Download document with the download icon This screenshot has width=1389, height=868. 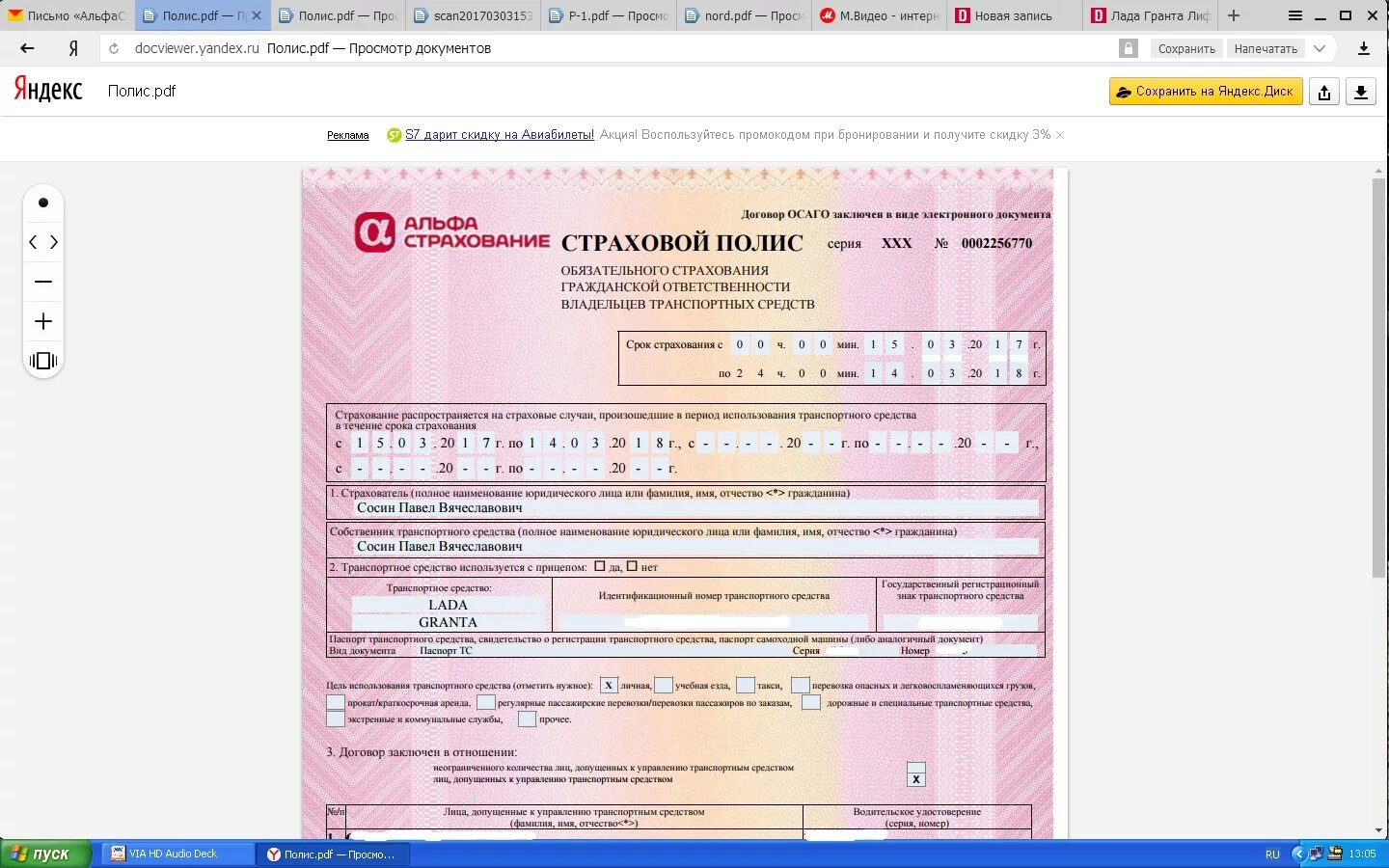(1361, 92)
